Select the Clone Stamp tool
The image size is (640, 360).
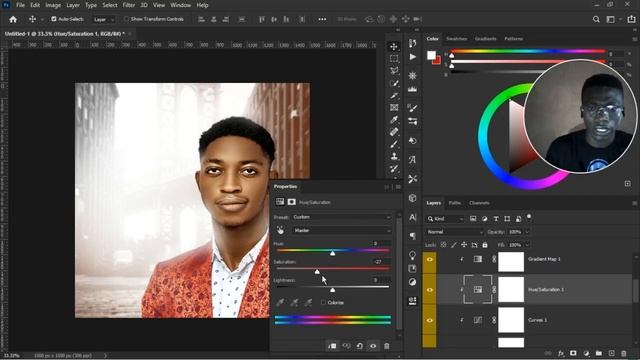394,156
